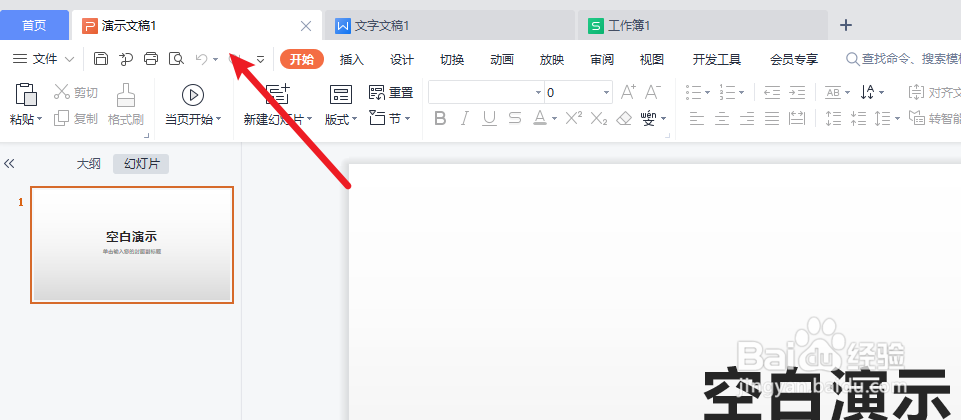Viewport: 961px width, 420px height.
Task: Toggle align left paragraph
Action: point(697,118)
